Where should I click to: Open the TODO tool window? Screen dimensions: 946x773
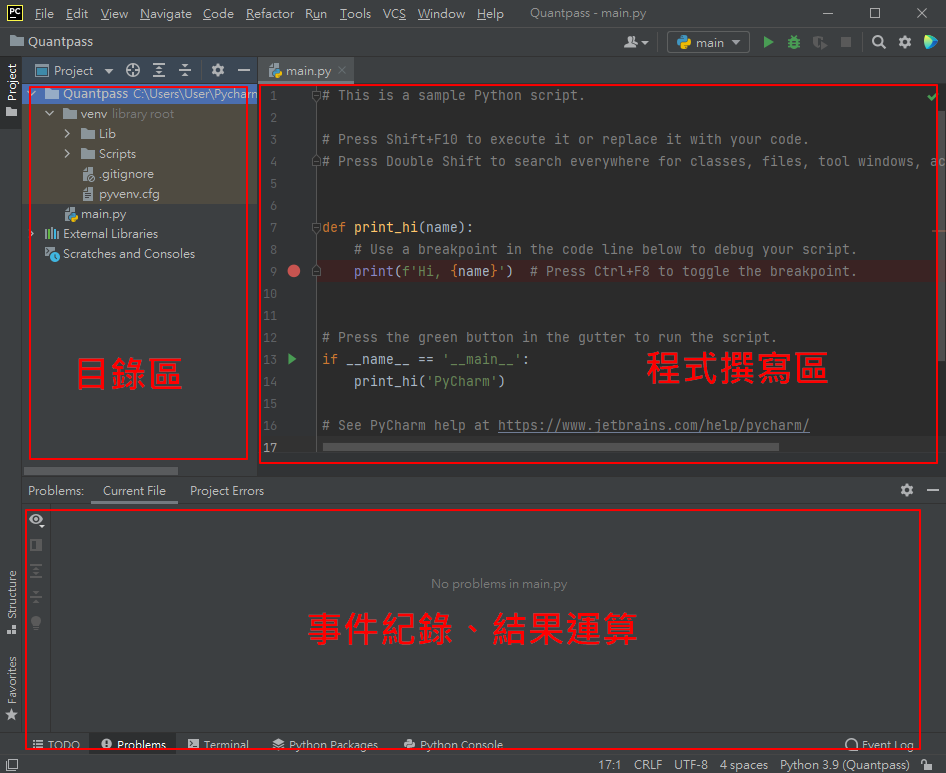(x=56, y=744)
